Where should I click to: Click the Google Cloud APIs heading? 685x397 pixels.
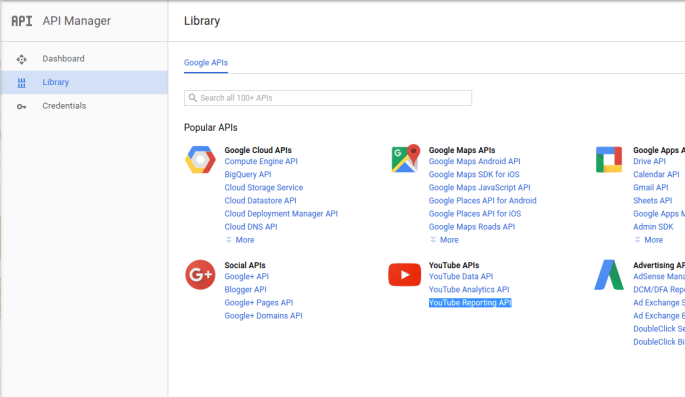point(258,150)
